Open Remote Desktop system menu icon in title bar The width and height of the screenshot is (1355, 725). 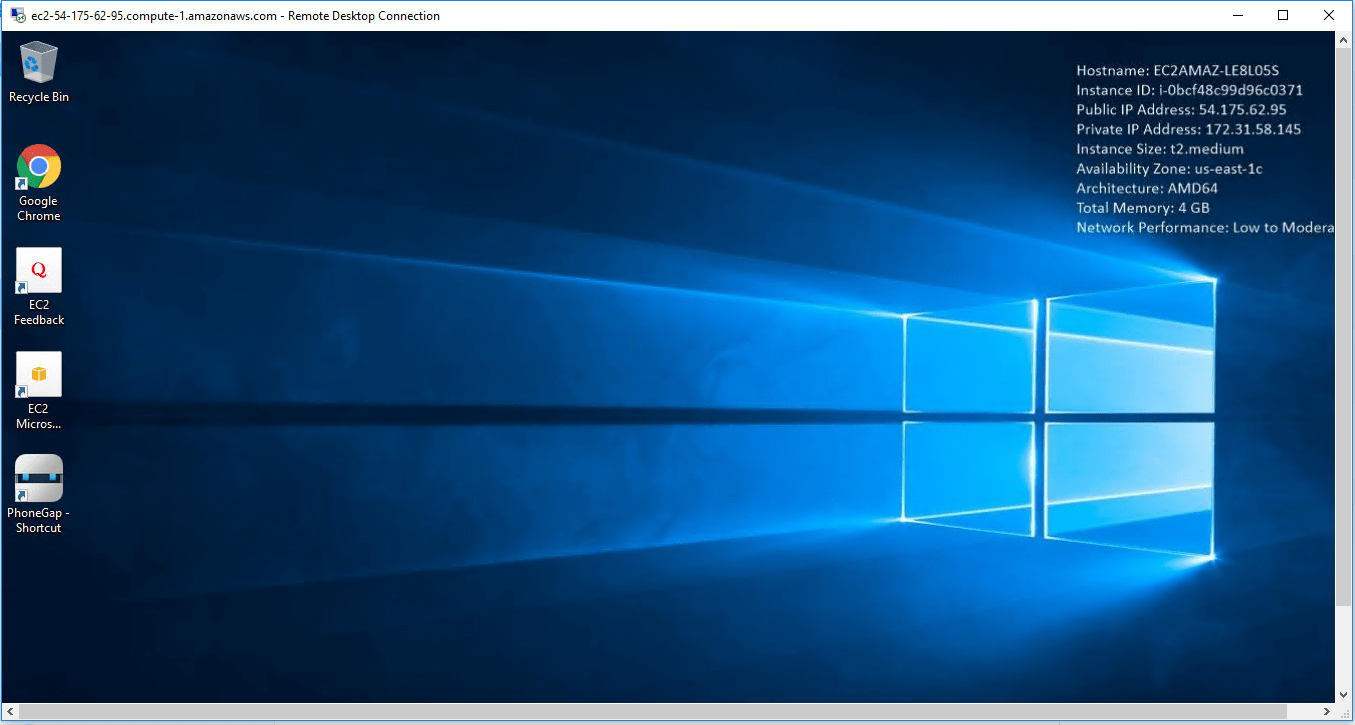(17, 15)
